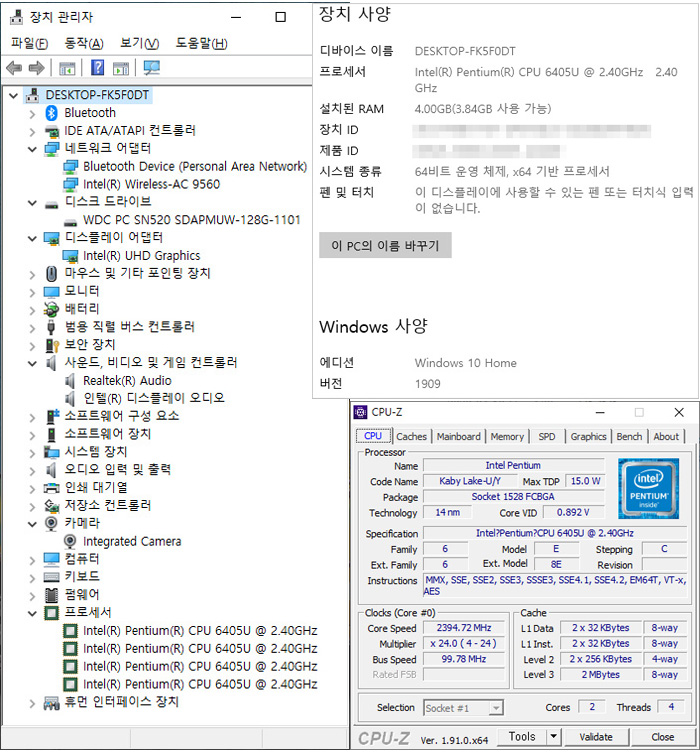Click the Validate button in CPU-Z
Screen dimensions: 700x754
point(596,737)
